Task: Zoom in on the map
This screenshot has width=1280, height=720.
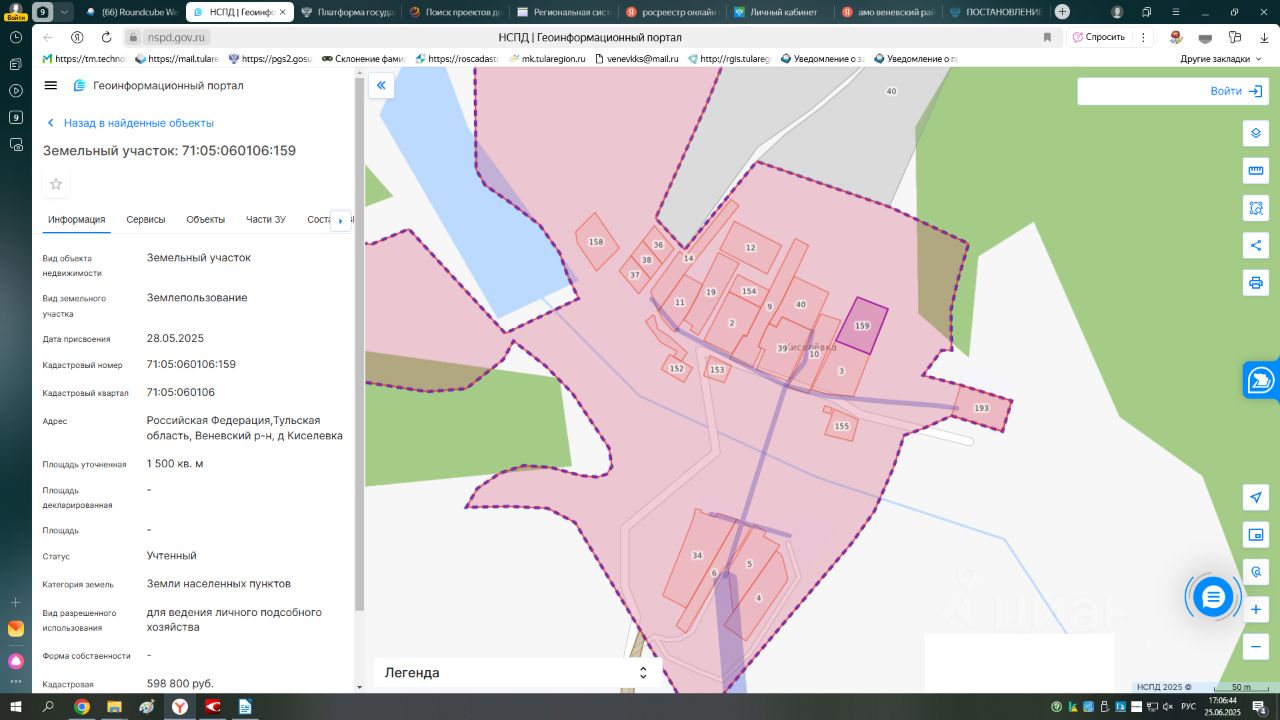Action: coord(1256,609)
